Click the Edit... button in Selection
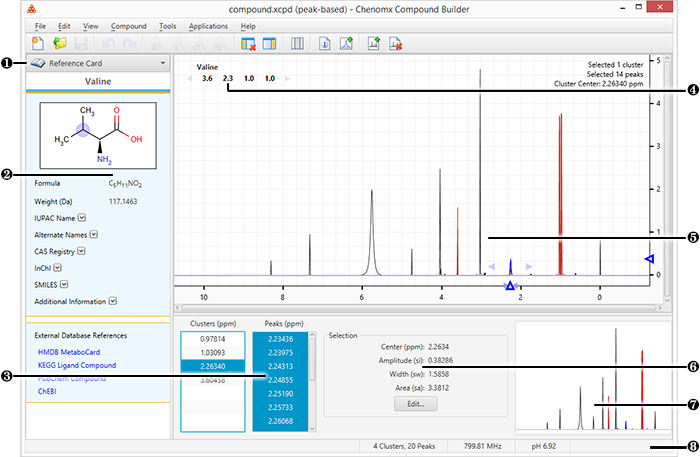Screen dimensions: 700x457 (x=415, y=405)
